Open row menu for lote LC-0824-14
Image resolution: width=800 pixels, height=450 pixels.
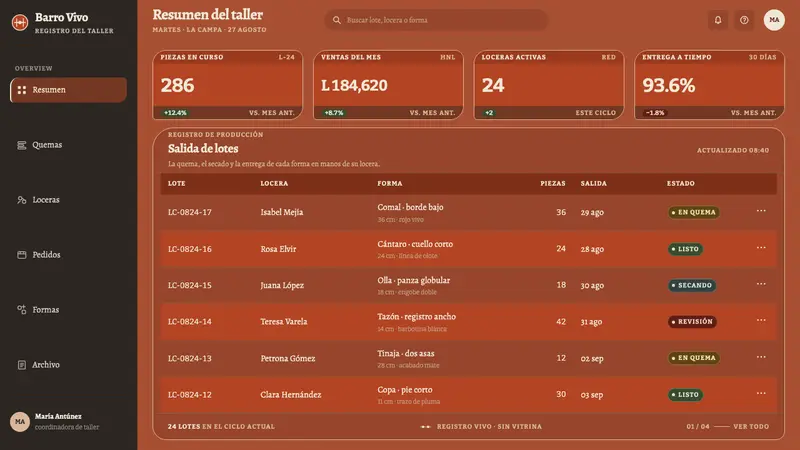pyautogui.click(x=761, y=320)
